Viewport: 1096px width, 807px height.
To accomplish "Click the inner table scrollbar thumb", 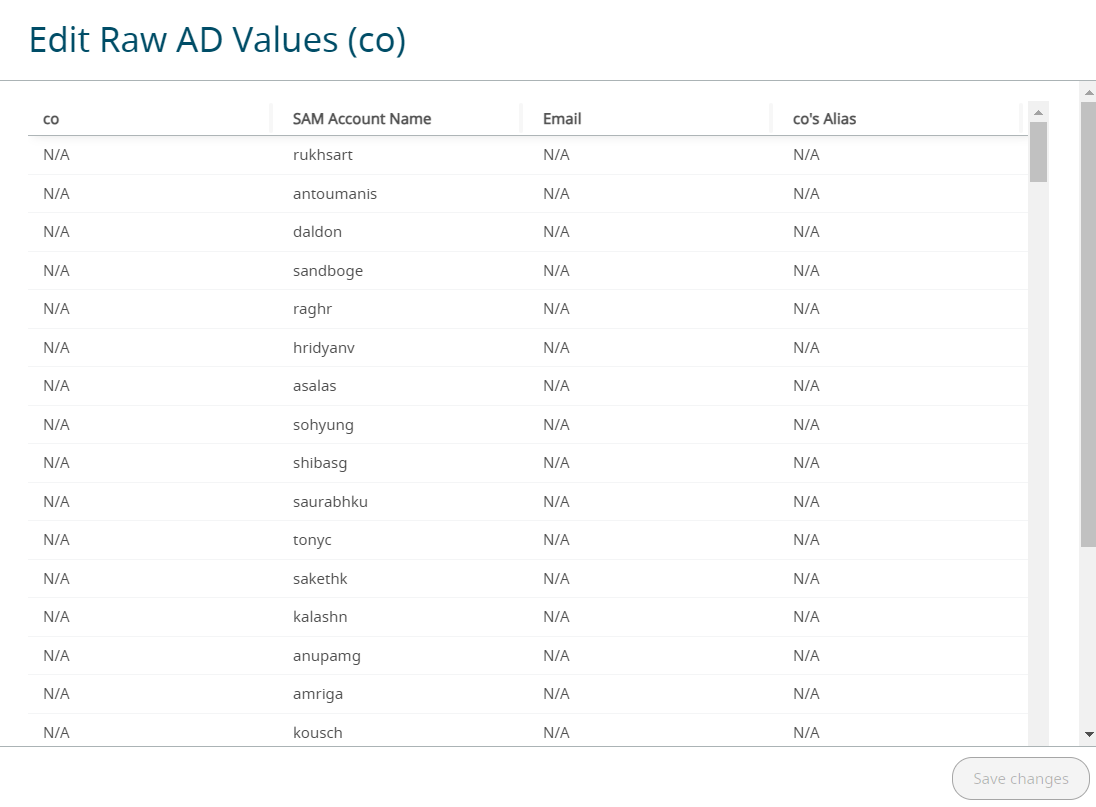I will pos(1038,151).
